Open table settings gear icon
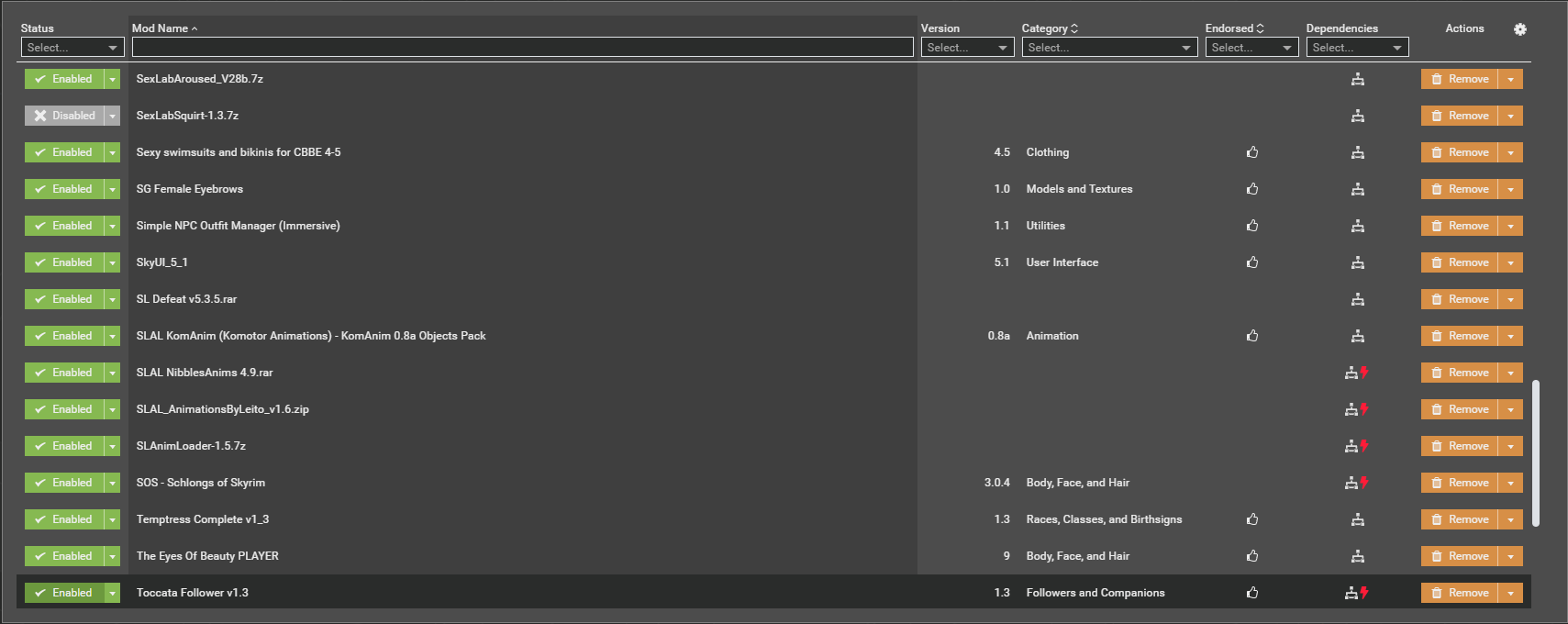1568x624 pixels. point(1520,29)
